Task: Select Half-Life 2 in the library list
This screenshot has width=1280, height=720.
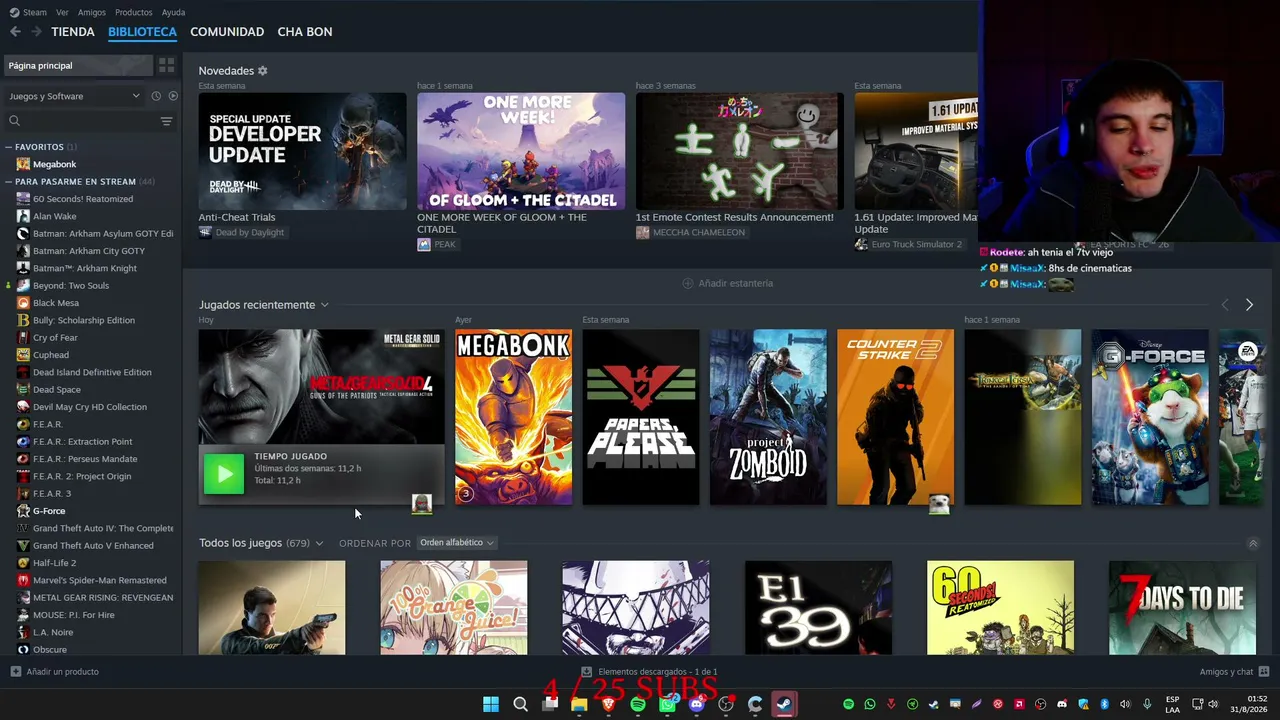Action: click(x=55, y=563)
